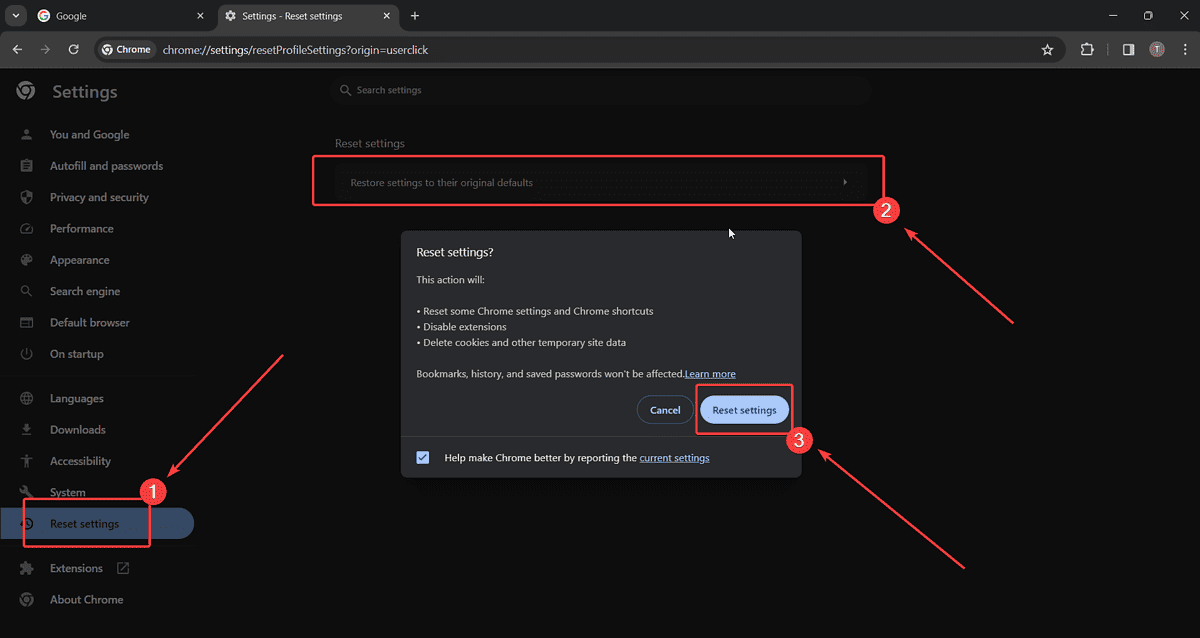Select the Performance icon in the sidebar
Viewport: 1200px width, 638px height.
tap(25, 228)
